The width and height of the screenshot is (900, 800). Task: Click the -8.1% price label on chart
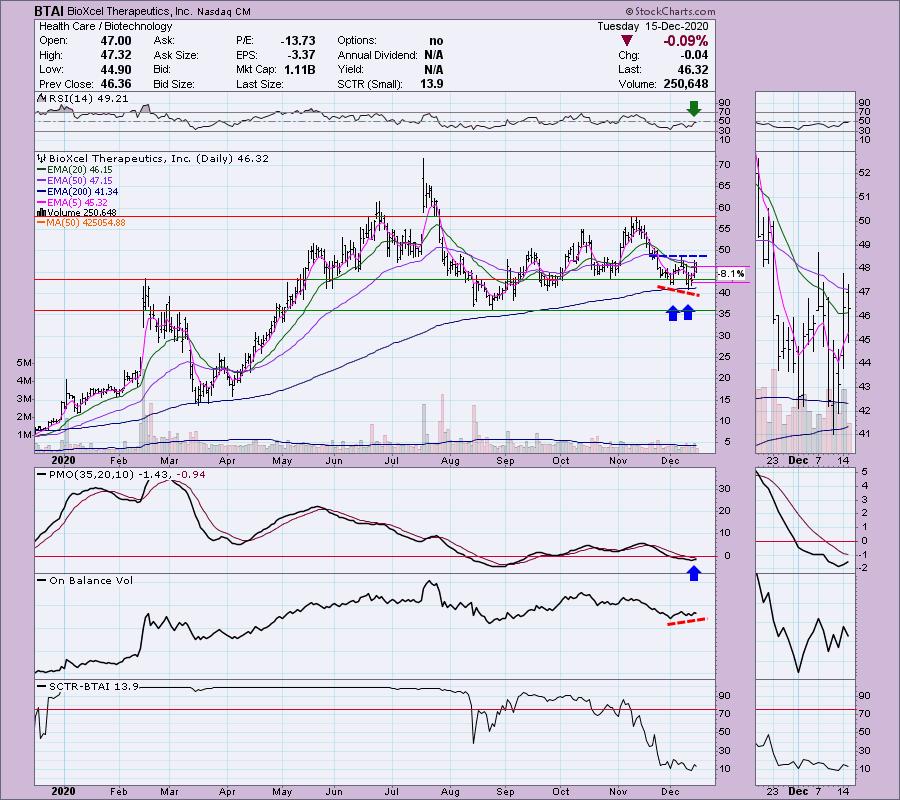coord(731,274)
